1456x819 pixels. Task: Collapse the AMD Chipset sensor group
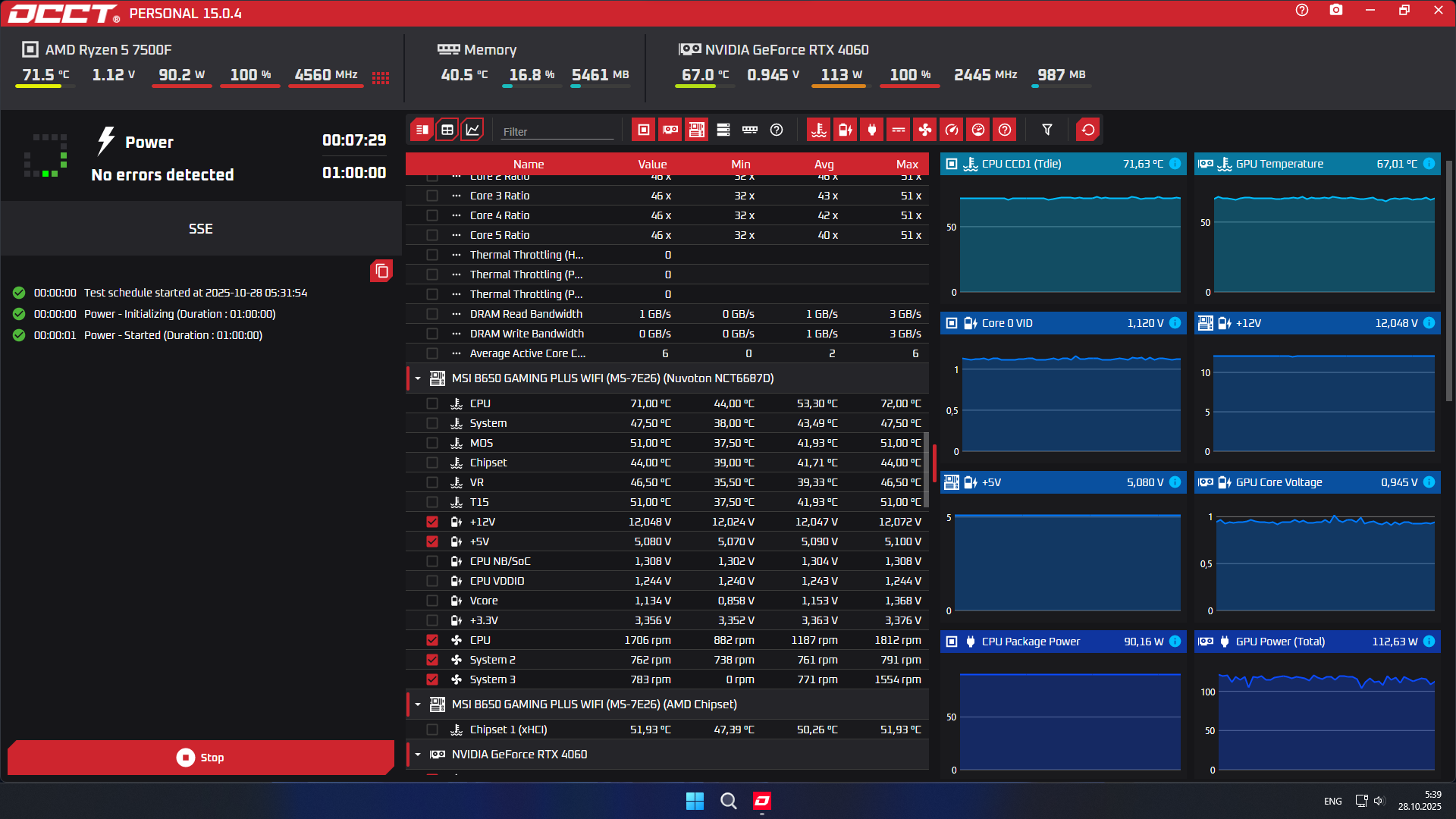[x=418, y=704]
